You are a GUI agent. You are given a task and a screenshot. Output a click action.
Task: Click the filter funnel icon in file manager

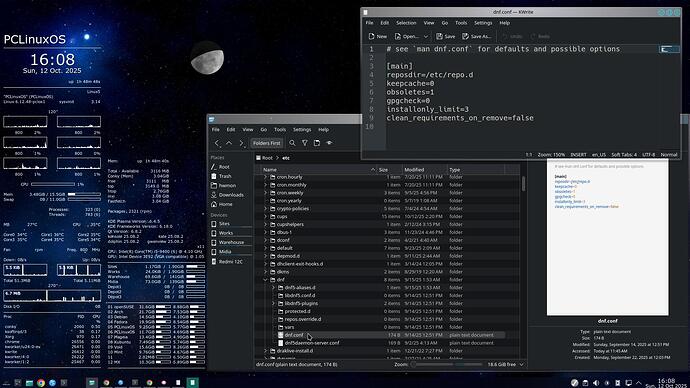[x=305, y=143]
